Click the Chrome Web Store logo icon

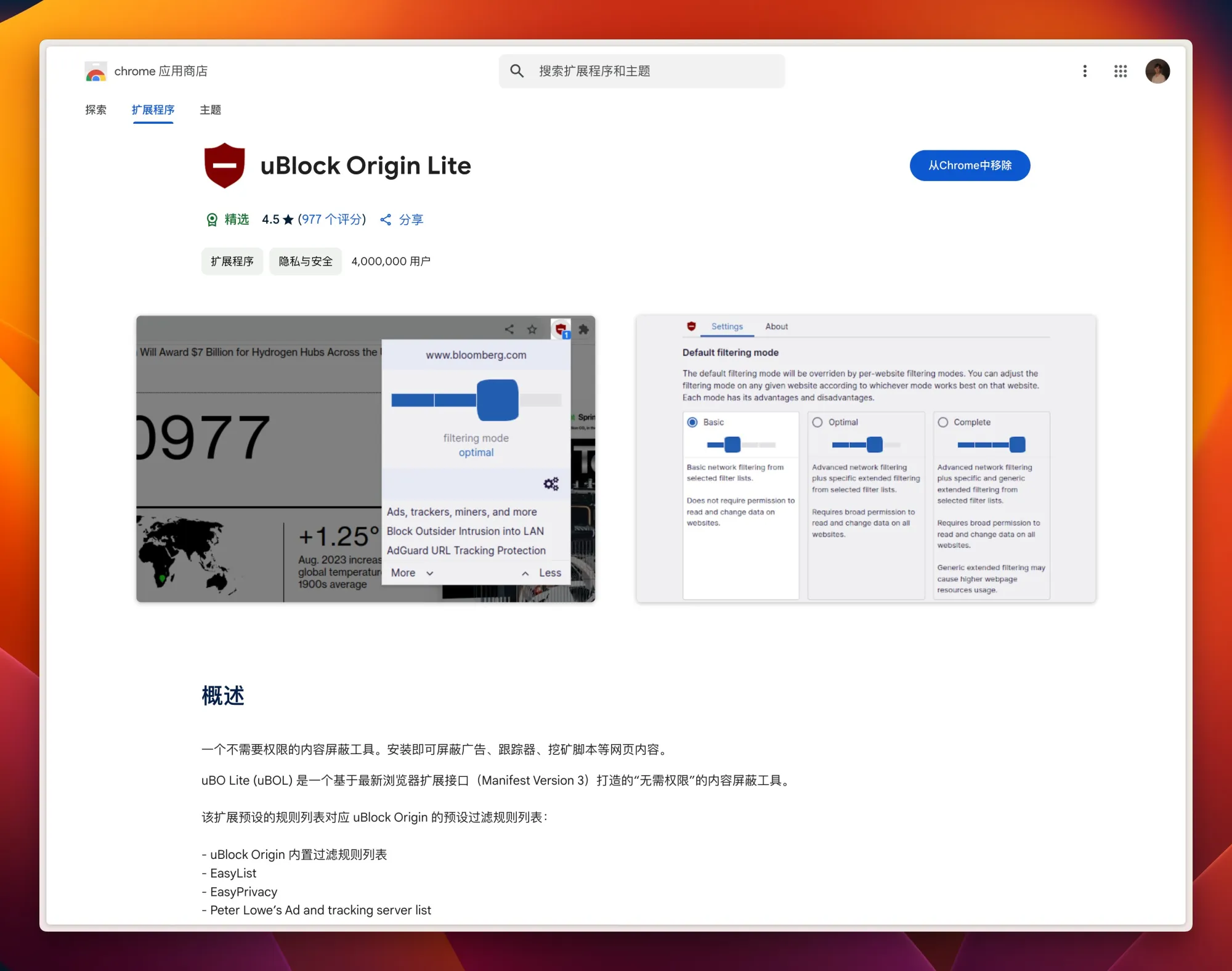(x=95, y=71)
